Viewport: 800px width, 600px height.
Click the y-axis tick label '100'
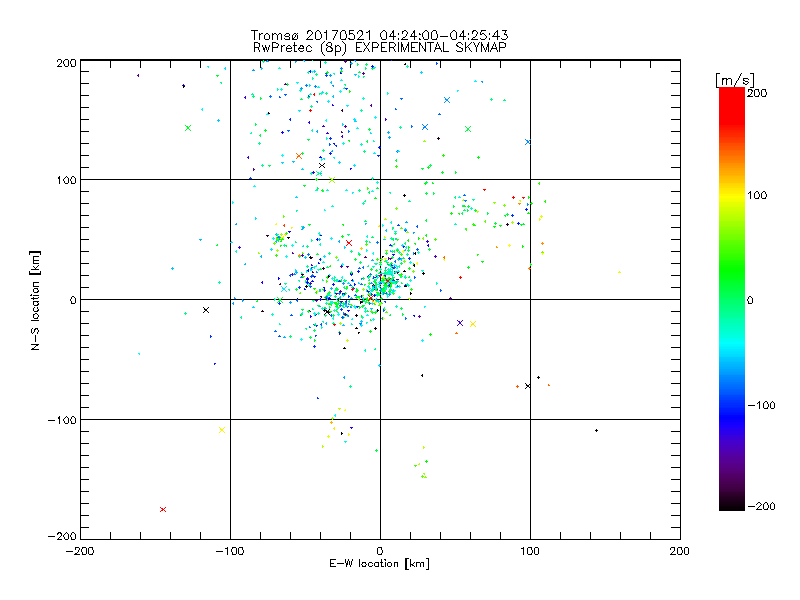pos(66,180)
